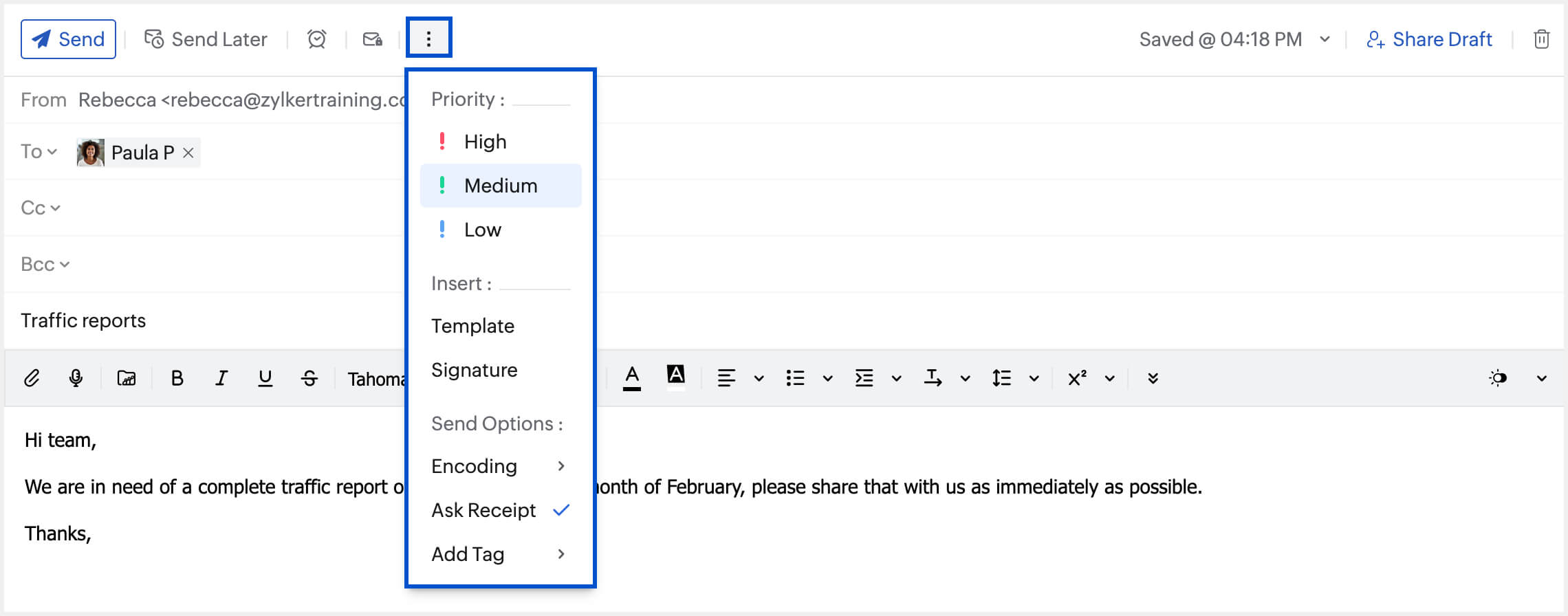The image size is (1568, 616).
Task: Discard draft using the trash icon
Action: point(1542,39)
